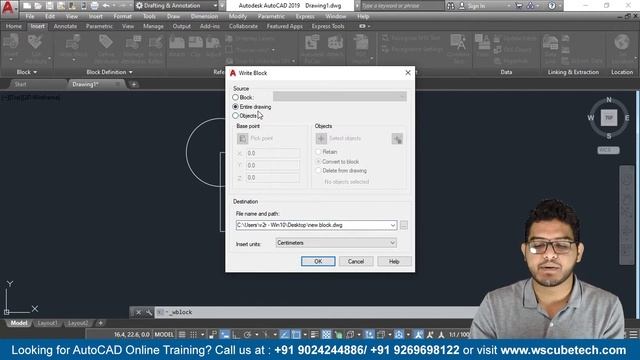This screenshot has height=360, width=640.
Task: Click the command line close X icon
Action: [138, 312]
